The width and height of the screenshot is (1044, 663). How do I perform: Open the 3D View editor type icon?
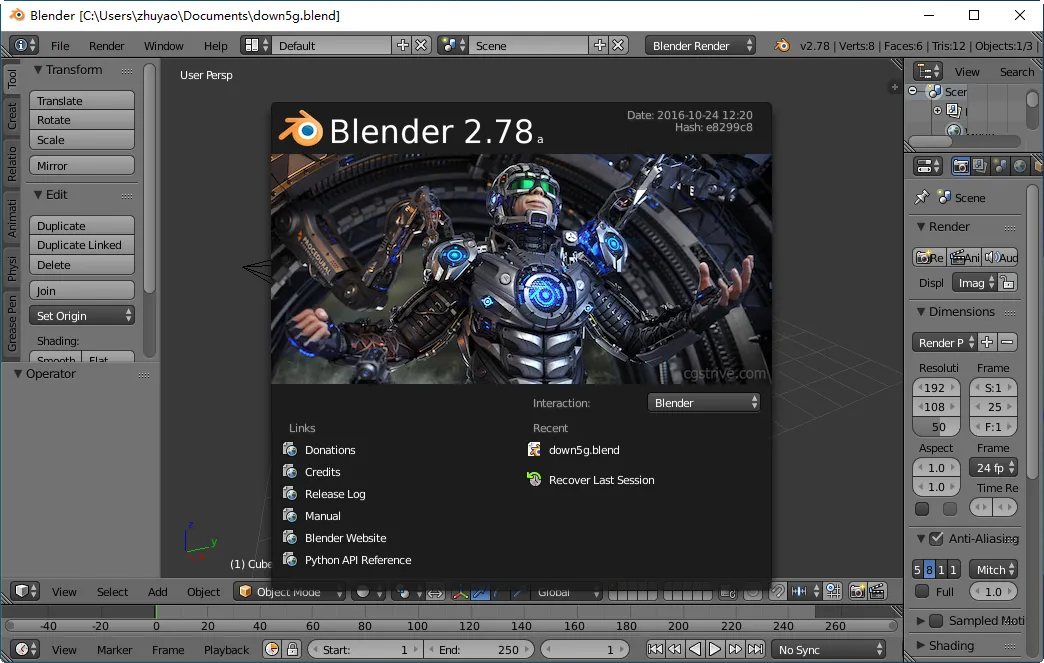pos(25,591)
